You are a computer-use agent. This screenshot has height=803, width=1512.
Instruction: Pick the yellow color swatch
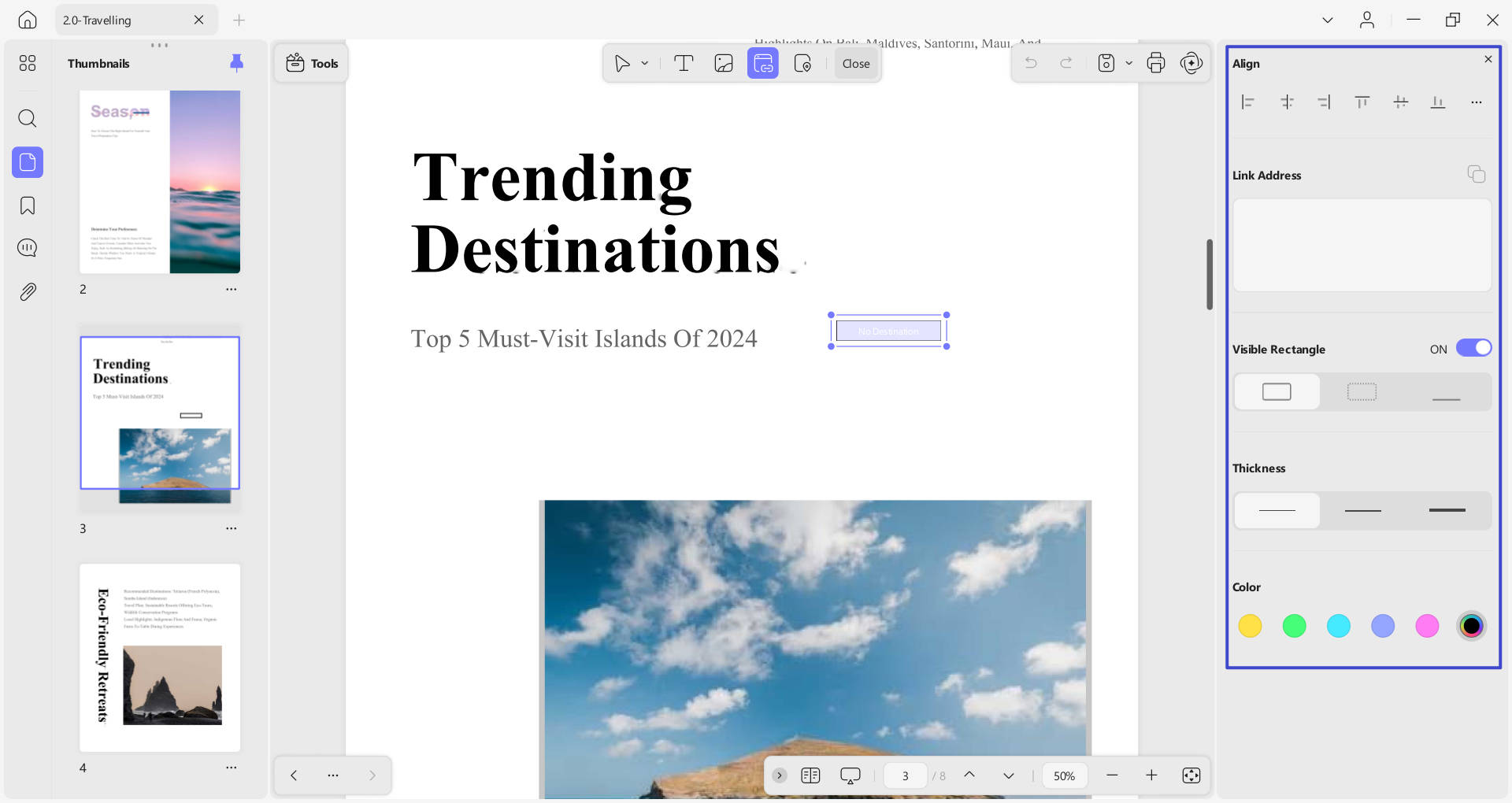(1250, 627)
